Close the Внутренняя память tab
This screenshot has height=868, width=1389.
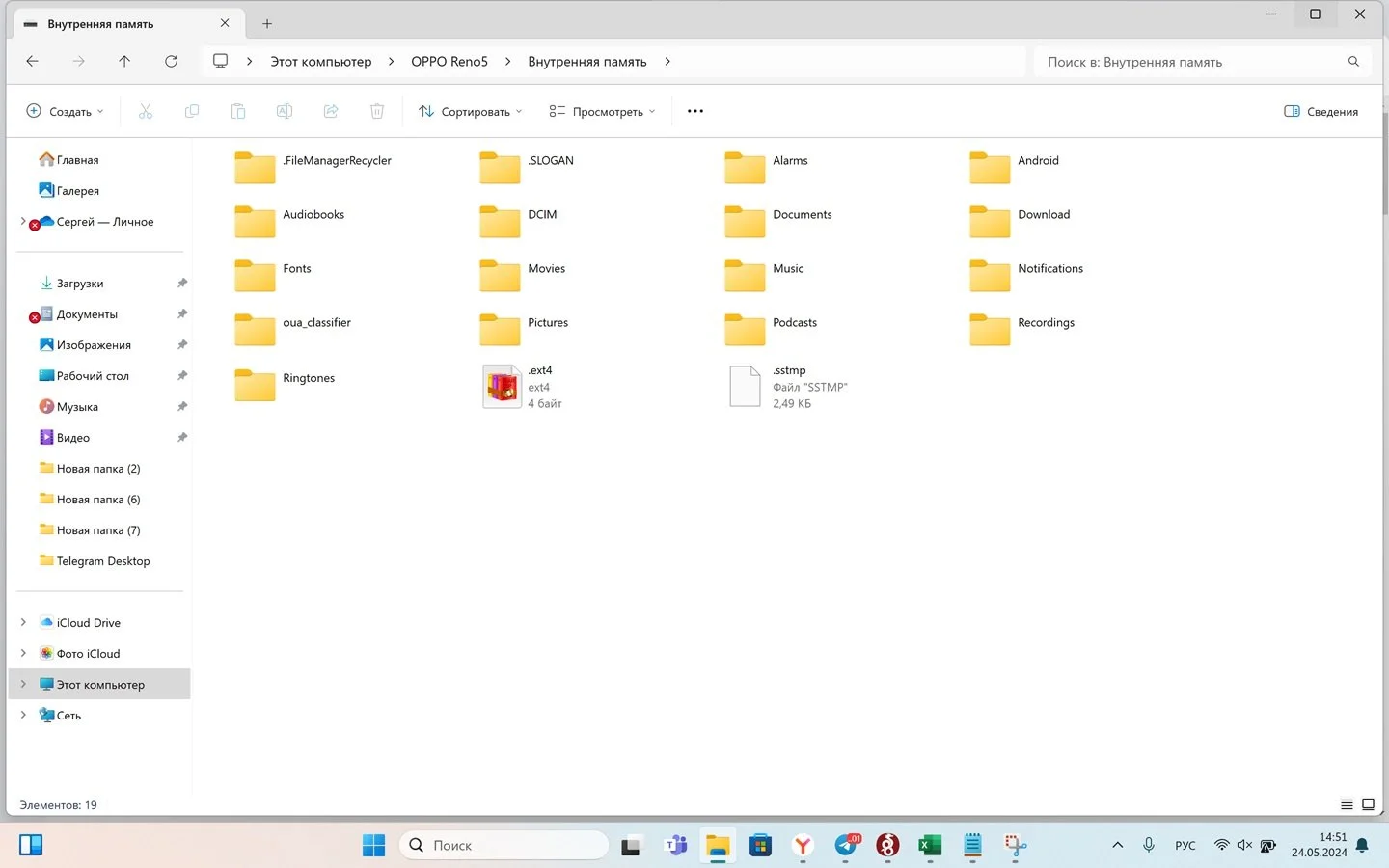point(225,23)
